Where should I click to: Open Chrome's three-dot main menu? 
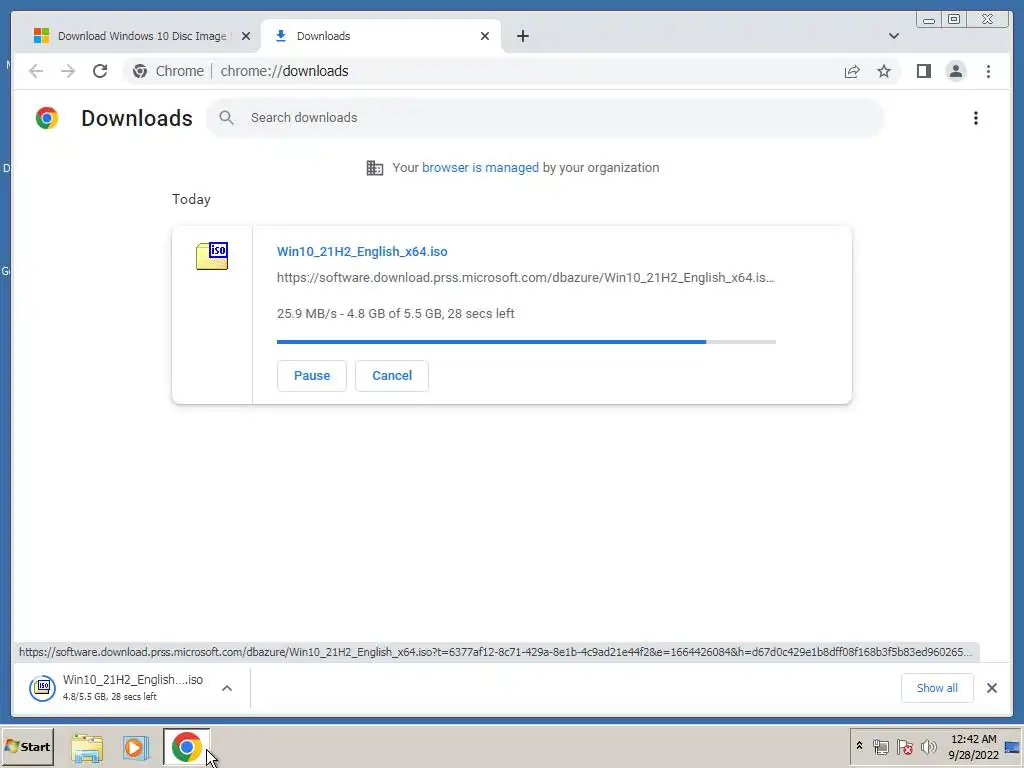[988, 71]
